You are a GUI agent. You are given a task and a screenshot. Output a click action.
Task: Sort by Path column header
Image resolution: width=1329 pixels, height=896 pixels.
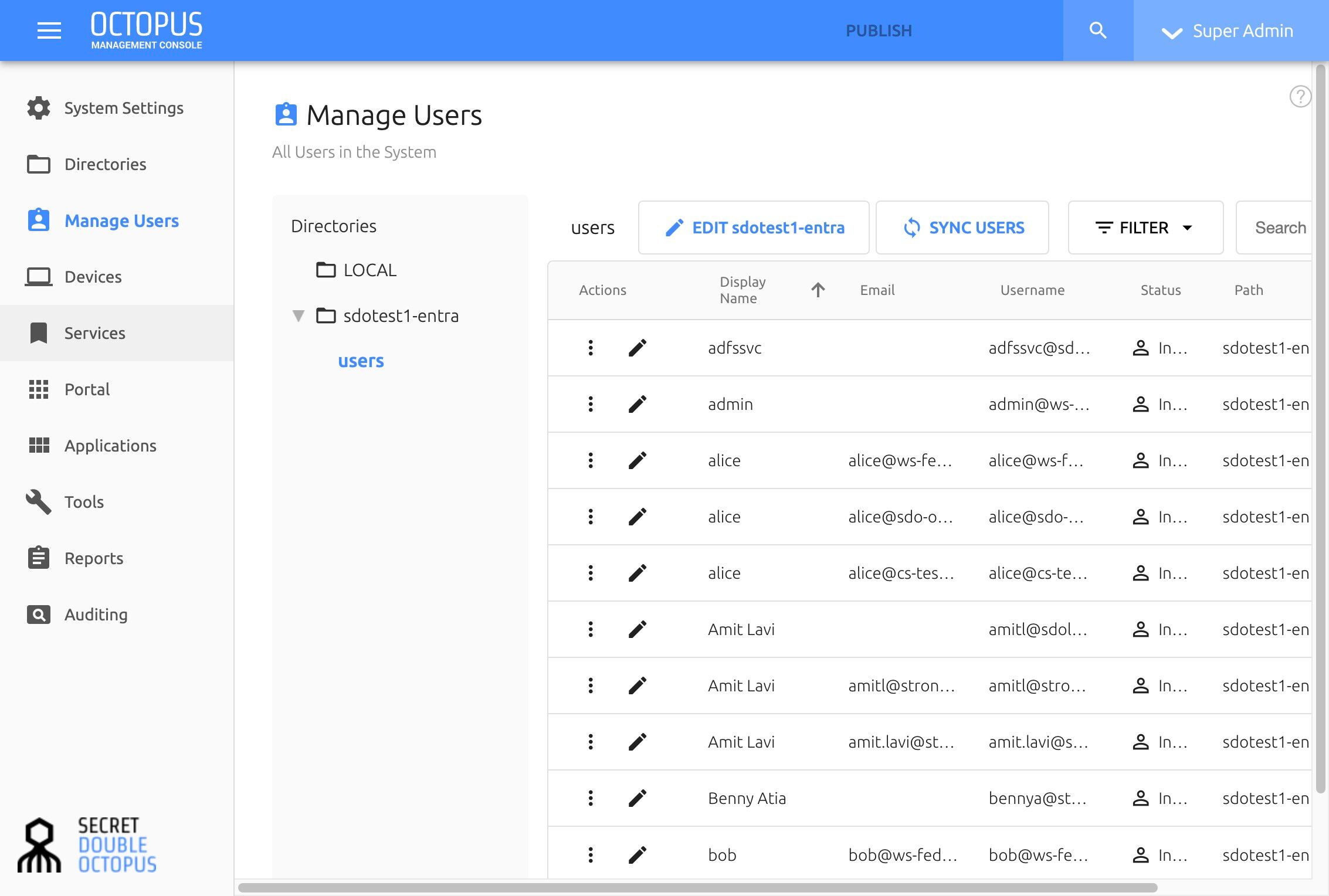pos(1249,290)
